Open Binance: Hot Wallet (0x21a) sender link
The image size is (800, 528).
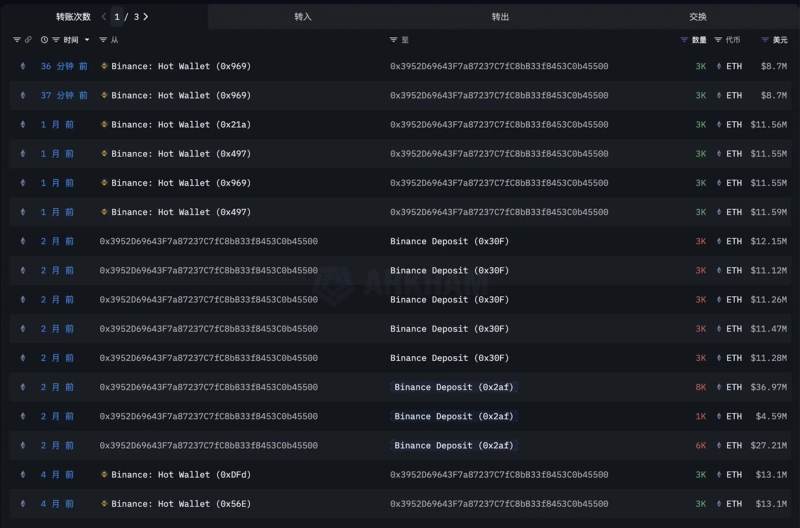tap(180, 125)
